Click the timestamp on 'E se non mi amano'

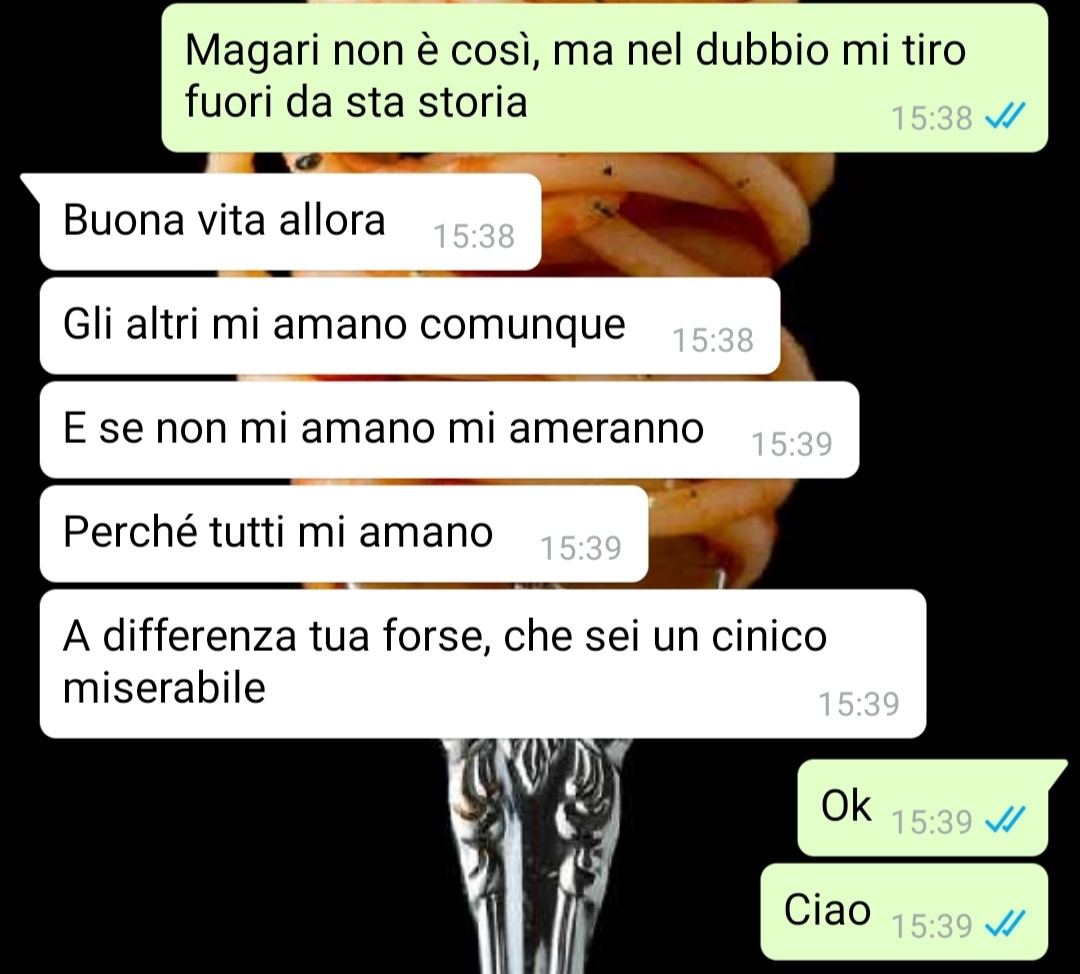(792, 445)
